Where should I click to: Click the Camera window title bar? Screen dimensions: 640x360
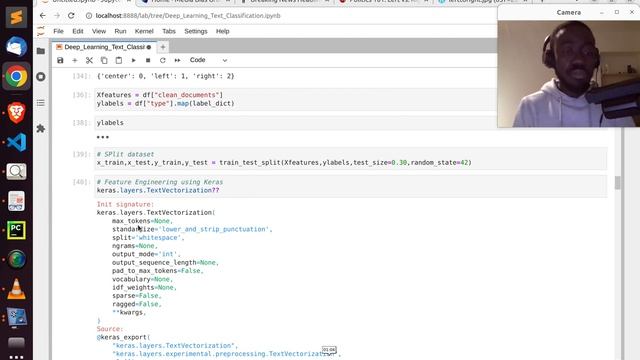coord(568,12)
